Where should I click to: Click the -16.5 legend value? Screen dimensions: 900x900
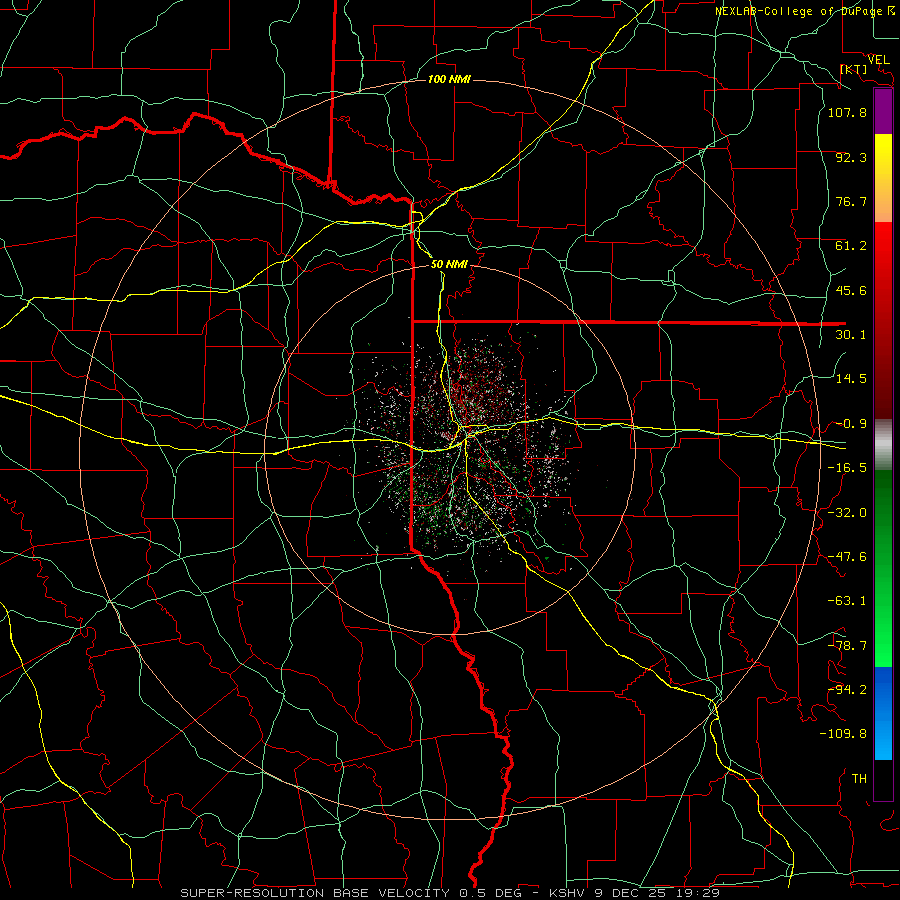[x=847, y=468]
